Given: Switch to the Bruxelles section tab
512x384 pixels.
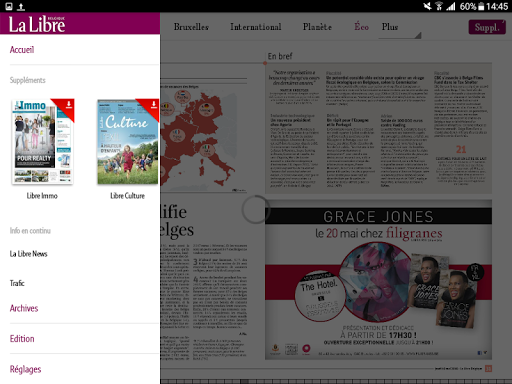Looking at the screenshot, I should point(191,27).
